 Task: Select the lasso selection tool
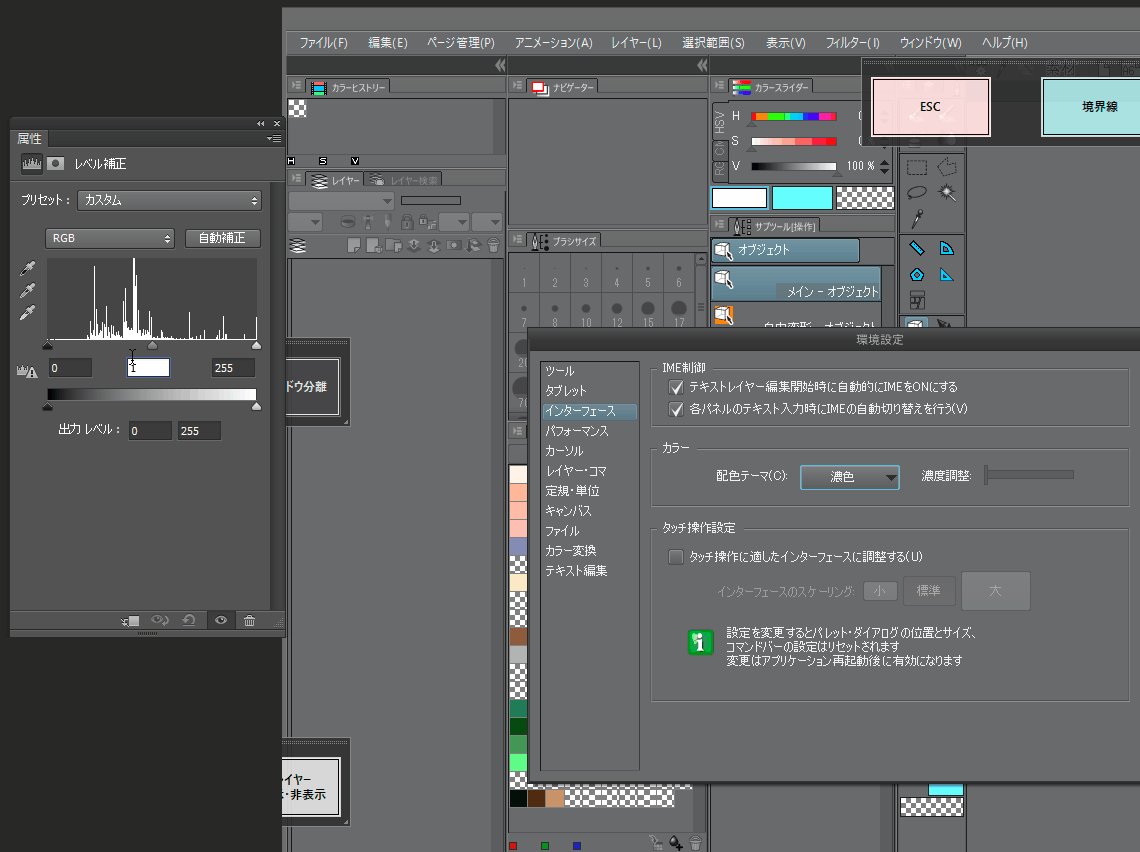tap(917, 193)
